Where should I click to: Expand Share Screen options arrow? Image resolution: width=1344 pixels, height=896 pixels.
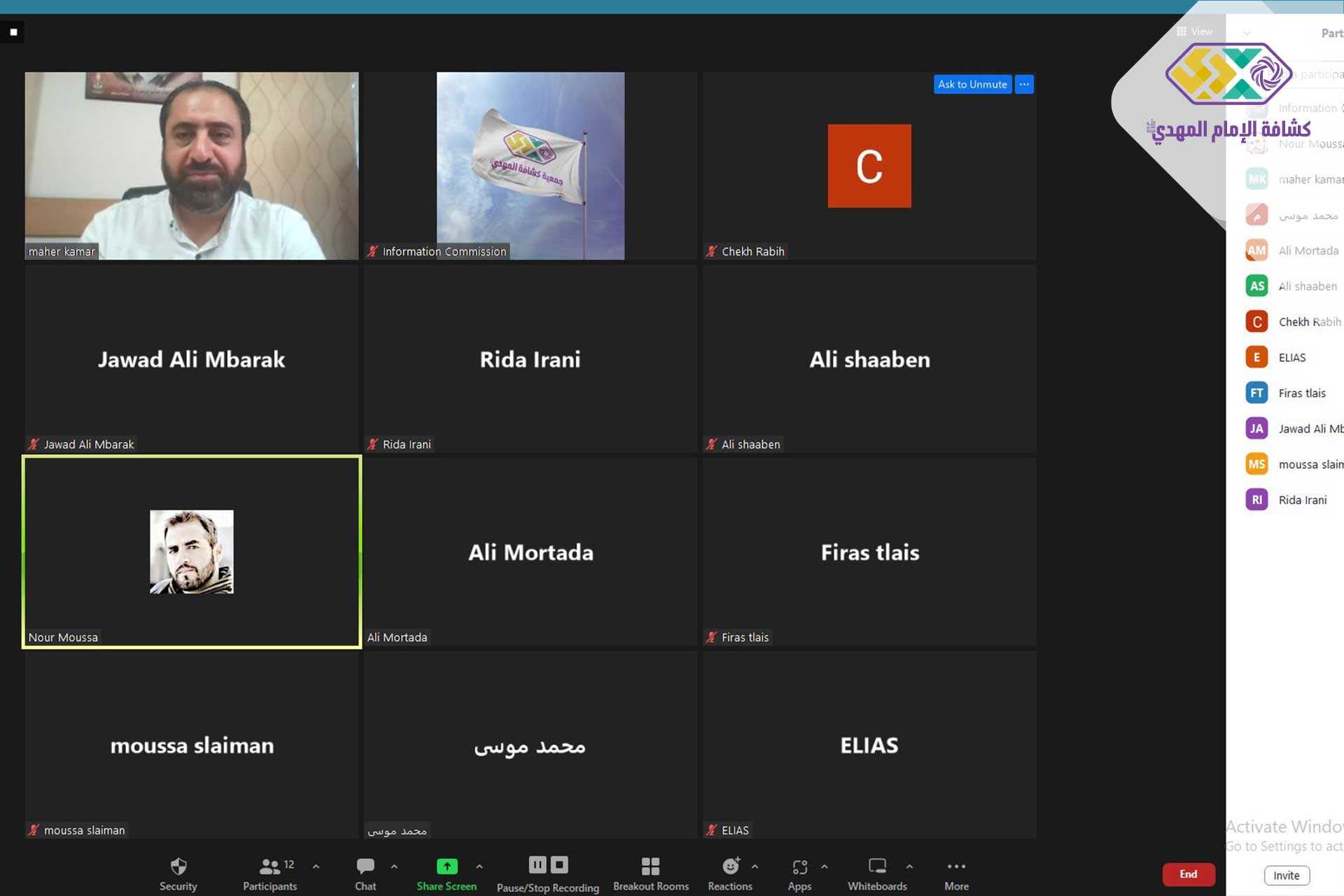(479, 867)
